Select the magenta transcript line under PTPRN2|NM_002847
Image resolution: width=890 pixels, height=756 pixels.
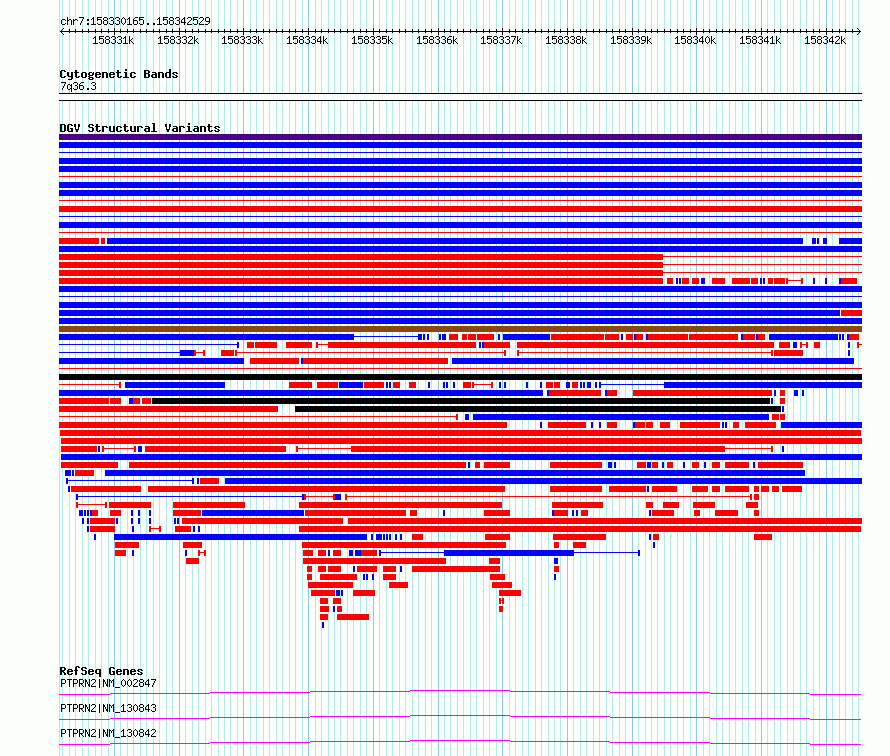coord(460,692)
